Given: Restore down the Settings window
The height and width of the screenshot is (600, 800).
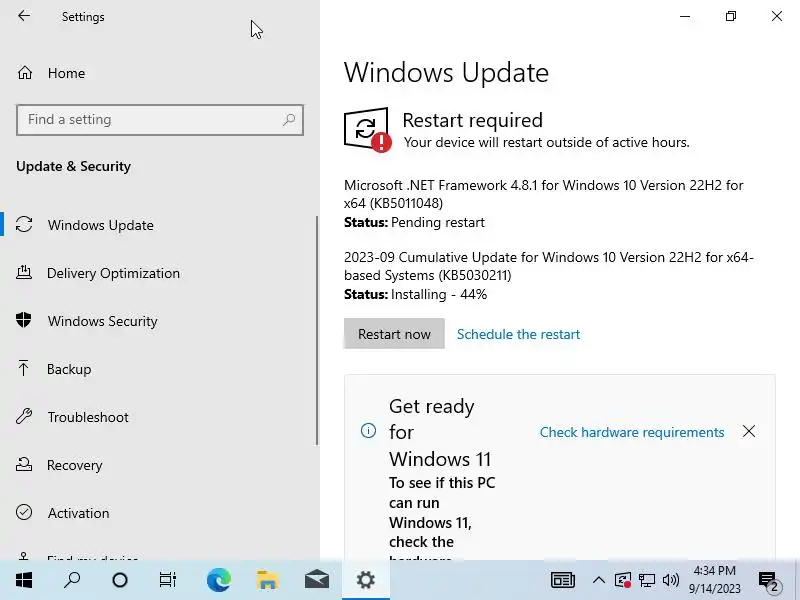Looking at the screenshot, I should coord(731,16).
